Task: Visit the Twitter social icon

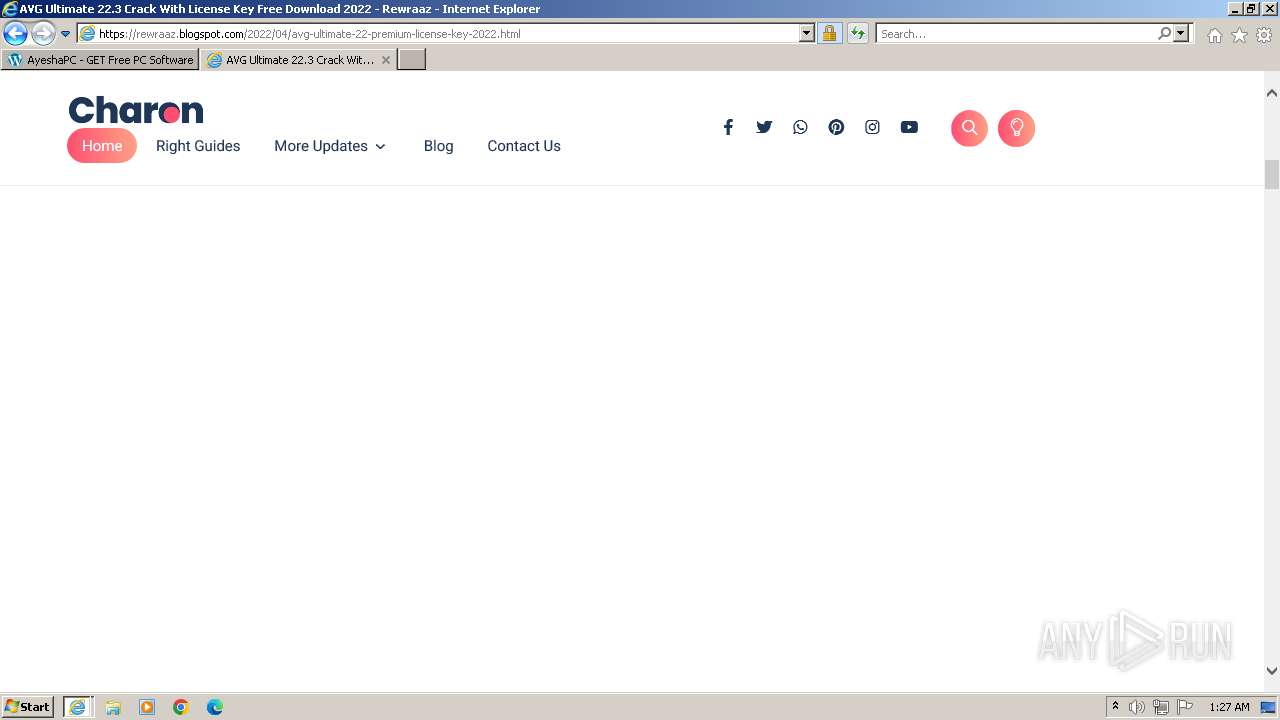Action: (x=764, y=127)
